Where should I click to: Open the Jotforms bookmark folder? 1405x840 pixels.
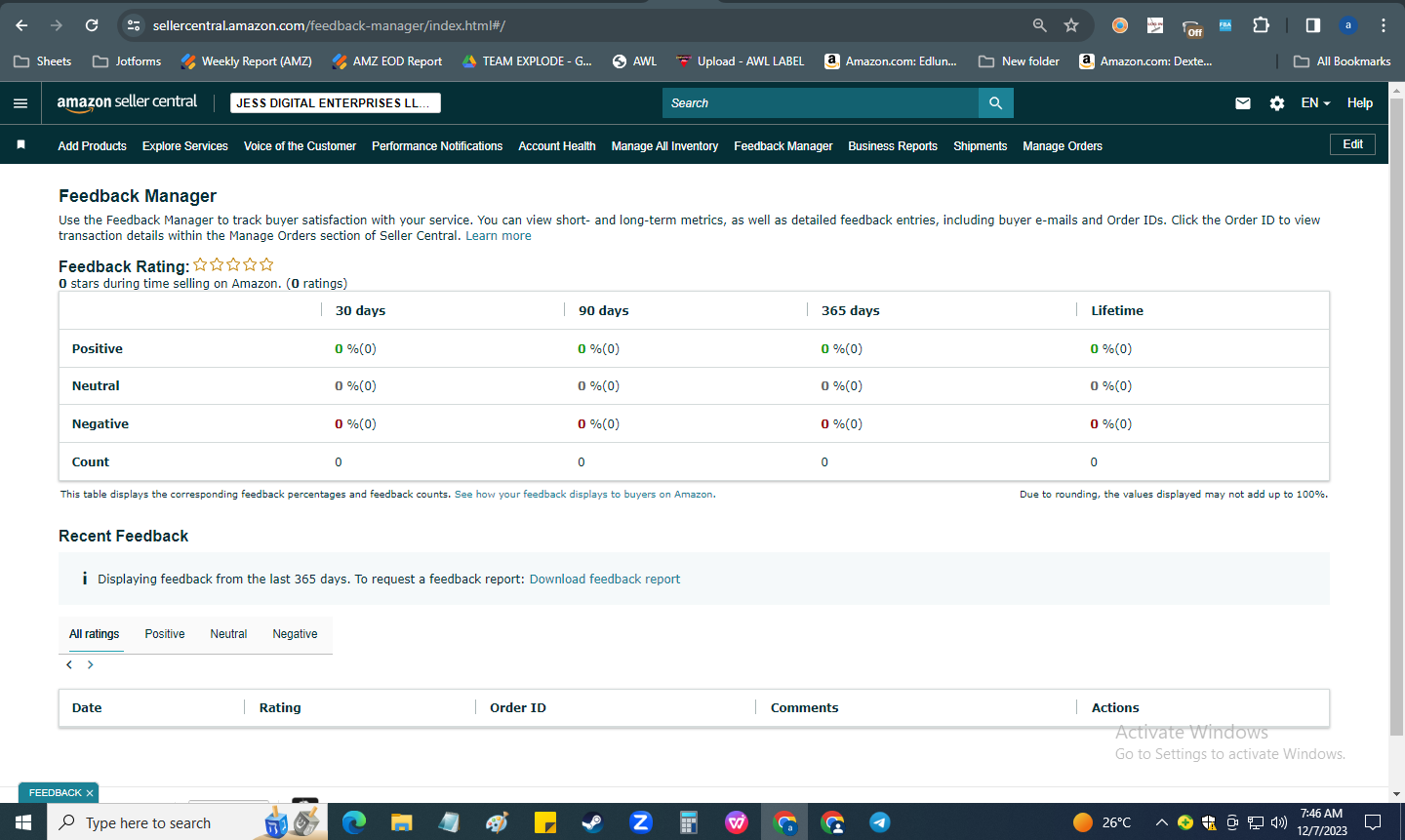click(127, 60)
